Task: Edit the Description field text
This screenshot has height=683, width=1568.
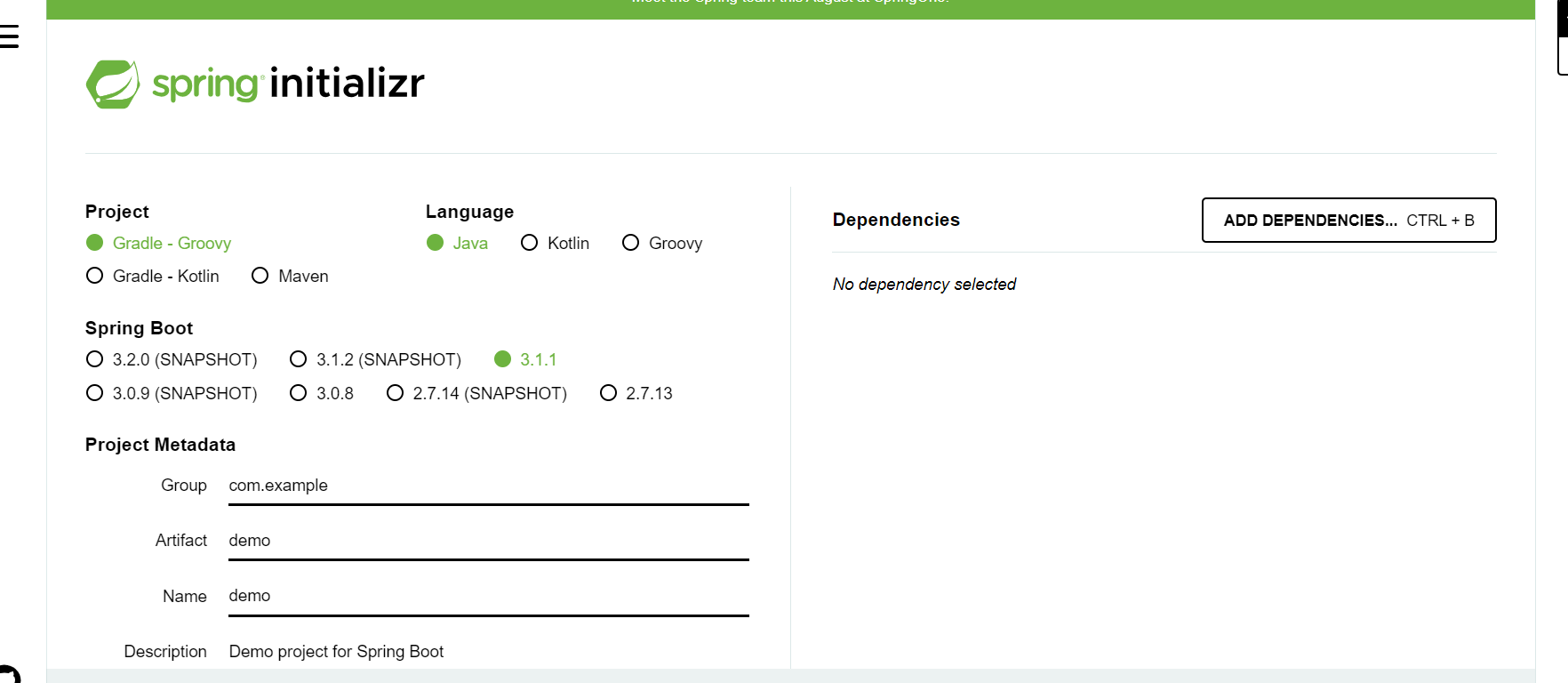Action: [489, 652]
